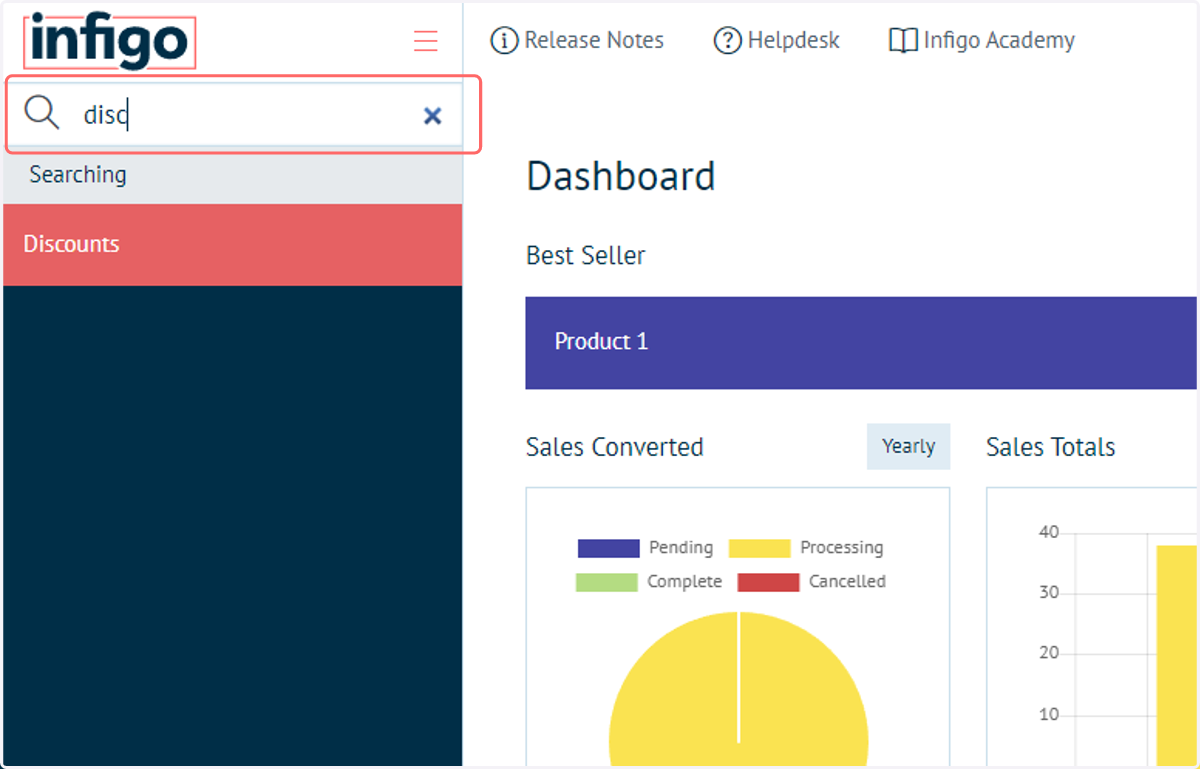Click the magnifying glass search icon

click(x=42, y=114)
